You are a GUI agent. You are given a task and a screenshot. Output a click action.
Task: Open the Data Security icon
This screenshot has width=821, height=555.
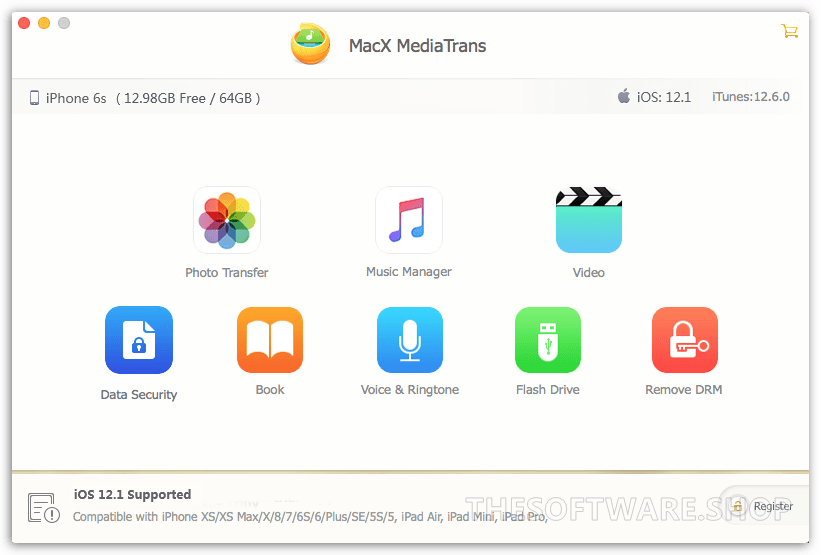(139, 340)
